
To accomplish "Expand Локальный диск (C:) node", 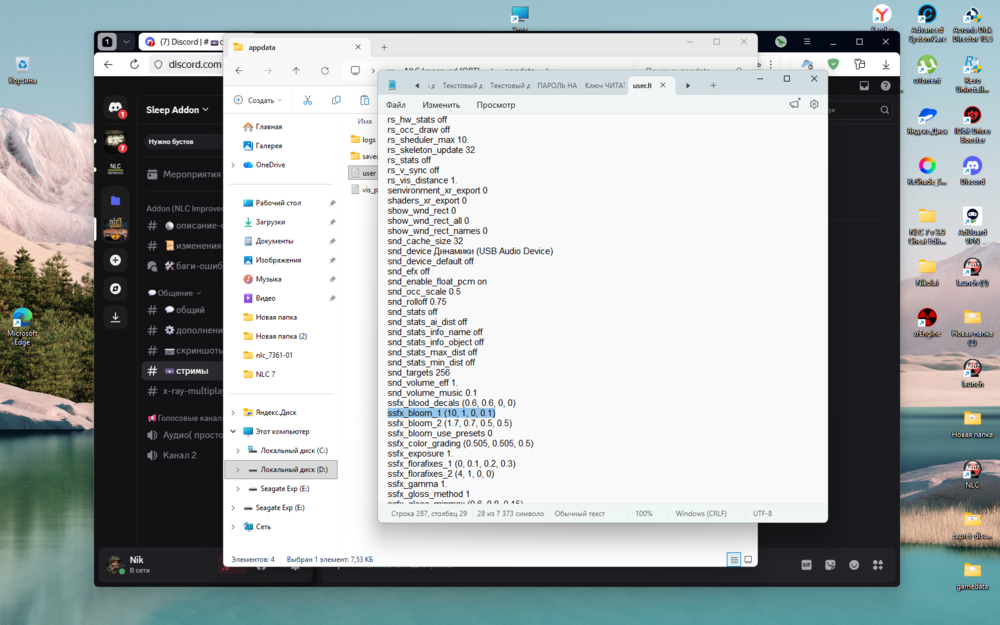I will coord(238,451).
